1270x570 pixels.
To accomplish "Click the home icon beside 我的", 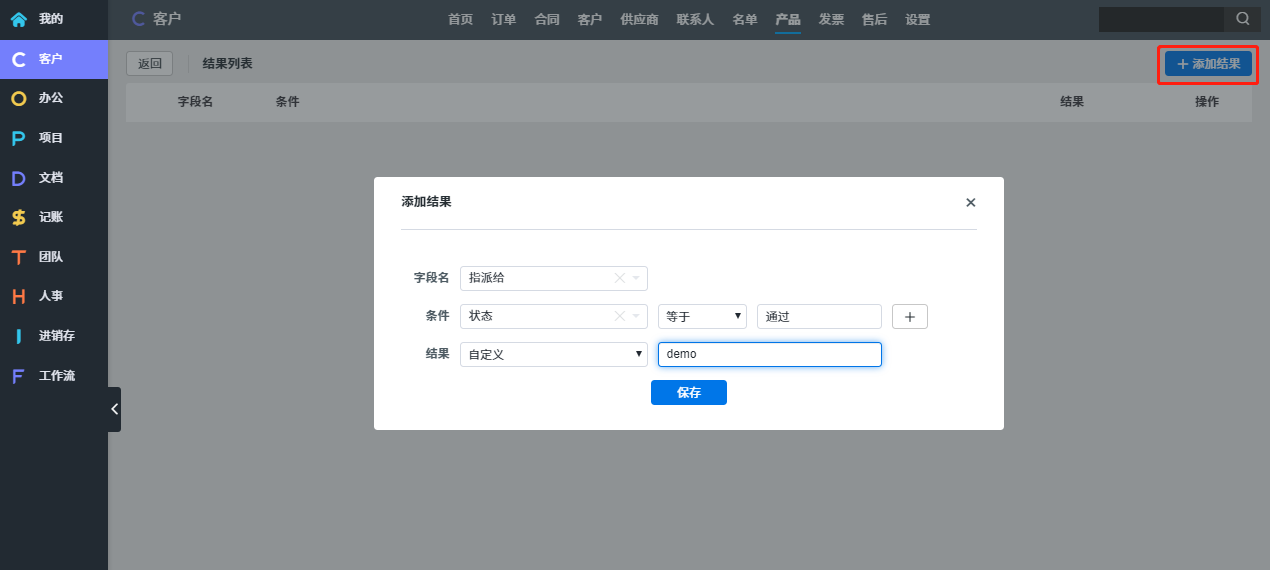I will (x=18, y=19).
